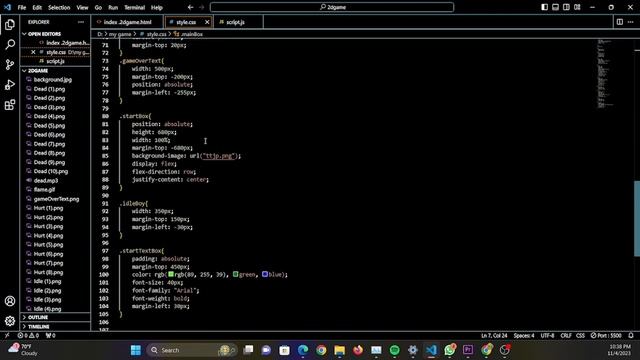Screen dimensions: 640x360
Task: Open the Extensions view
Action: coord(10,105)
